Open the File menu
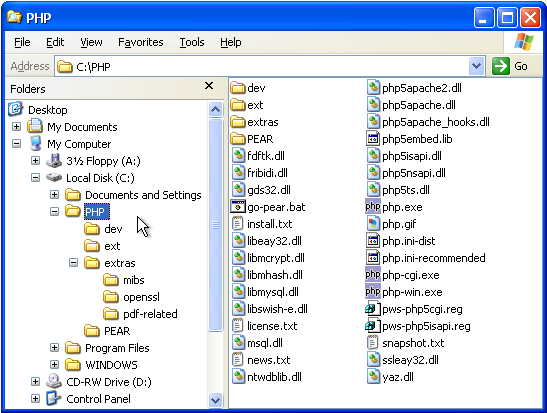This screenshot has height=413, width=547. tap(22, 42)
